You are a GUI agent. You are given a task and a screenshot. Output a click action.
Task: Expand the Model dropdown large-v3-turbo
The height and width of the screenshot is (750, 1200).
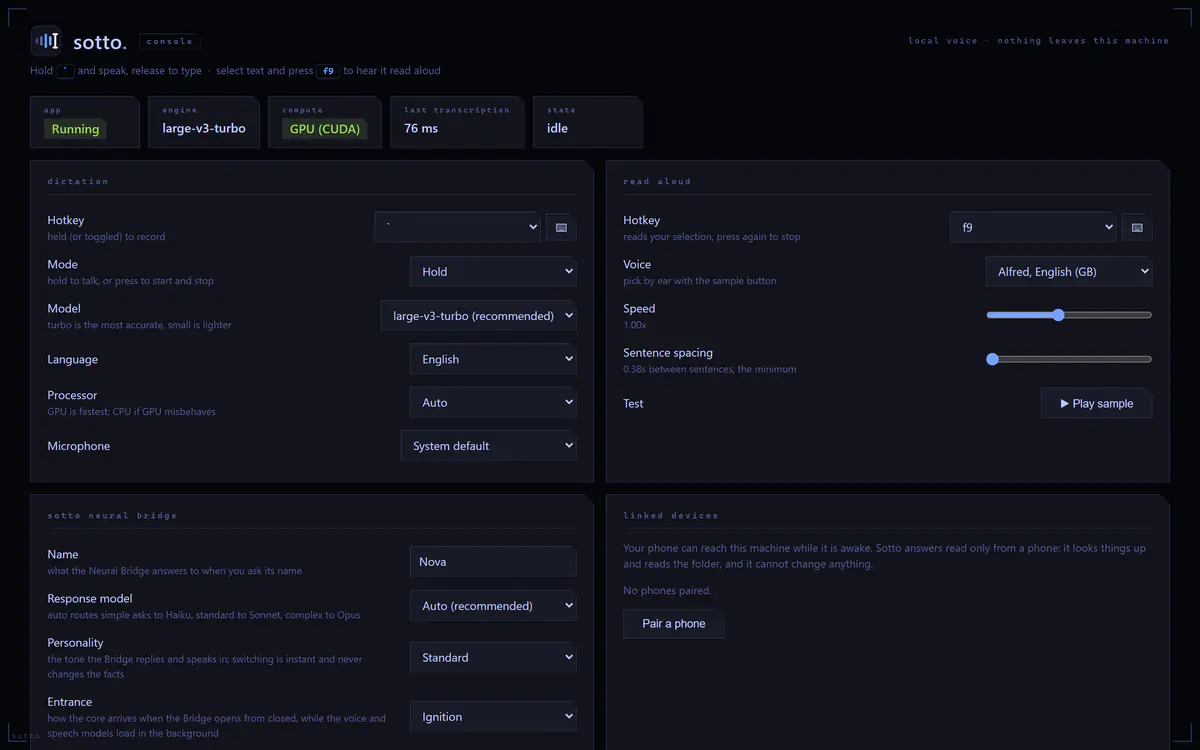click(479, 316)
